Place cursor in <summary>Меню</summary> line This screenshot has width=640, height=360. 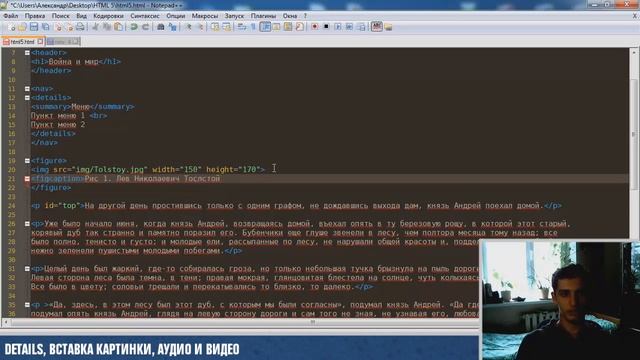[x=83, y=107]
